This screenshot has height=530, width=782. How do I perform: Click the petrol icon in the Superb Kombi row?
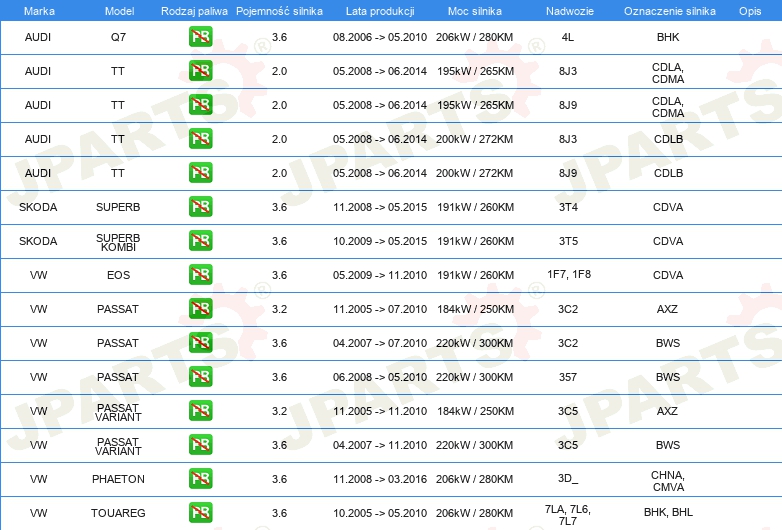(x=200, y=240)
